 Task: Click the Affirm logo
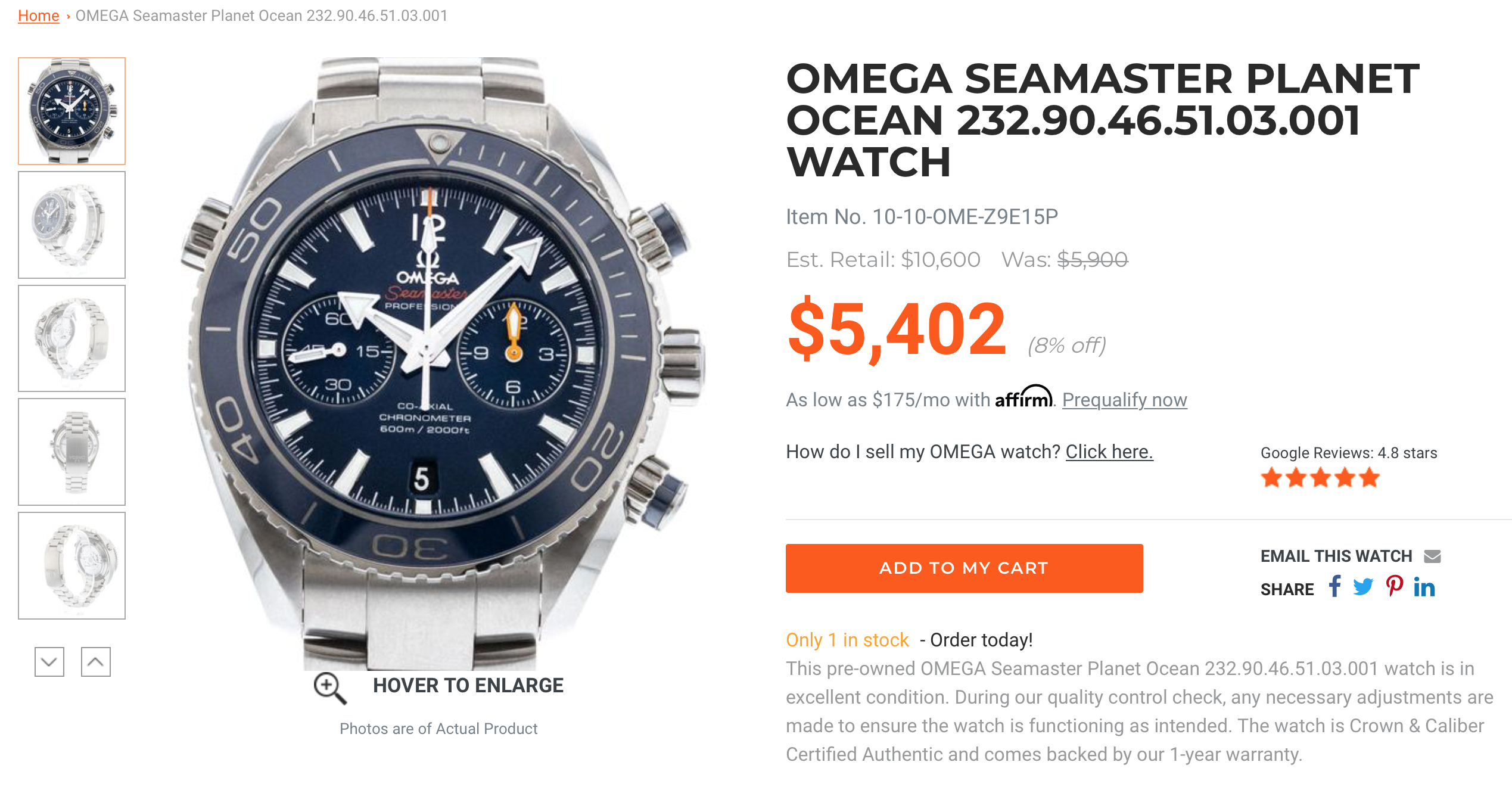(1023, 397)
